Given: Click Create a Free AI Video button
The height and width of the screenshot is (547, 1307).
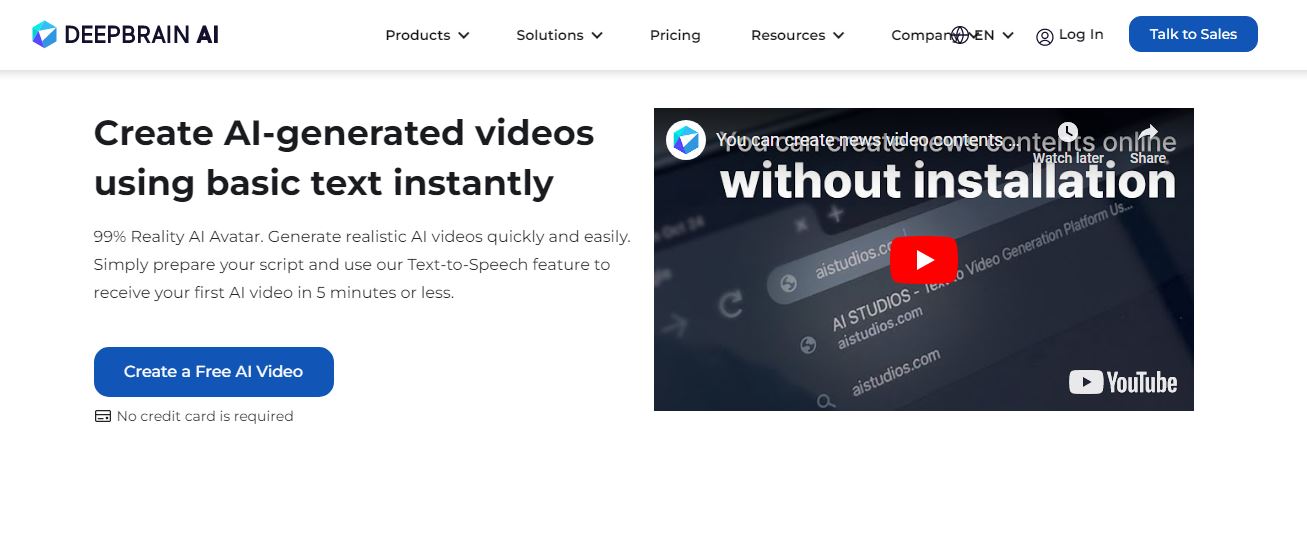Looking at the screenshot, I should click(x=214, y=372).
